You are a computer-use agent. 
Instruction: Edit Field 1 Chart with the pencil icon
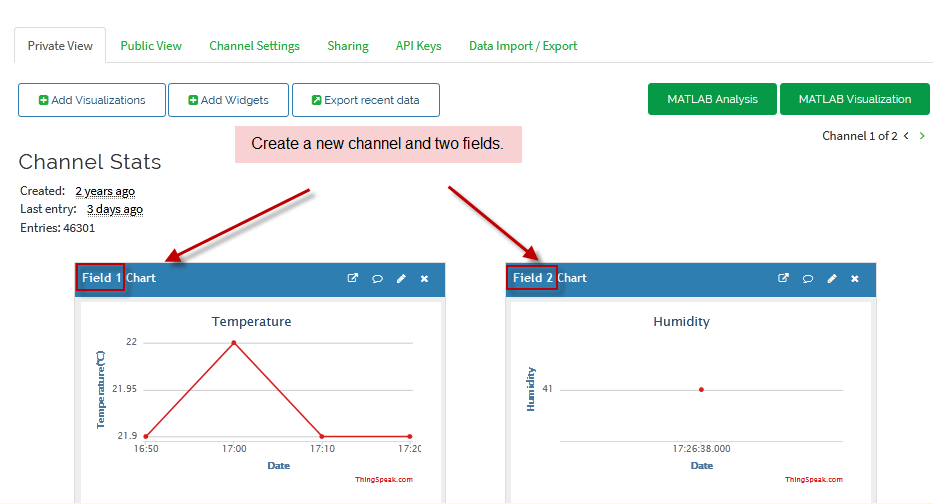(401, 278)
